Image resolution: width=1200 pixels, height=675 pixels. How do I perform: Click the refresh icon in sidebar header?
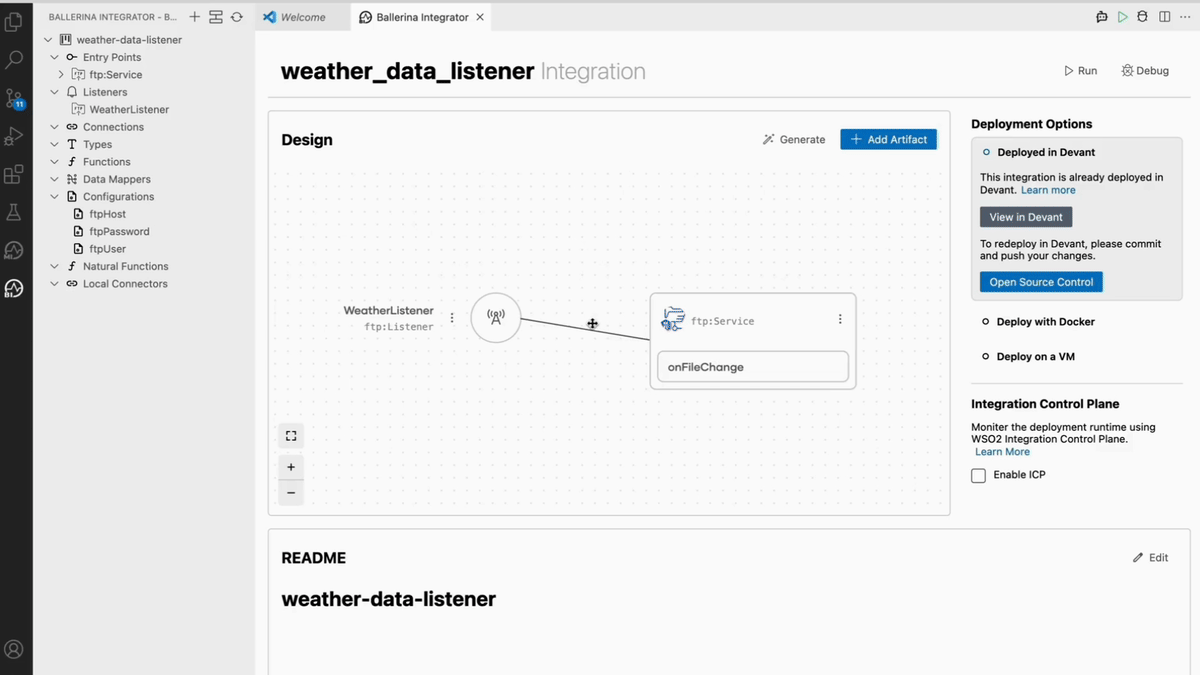tap(237, 17)
